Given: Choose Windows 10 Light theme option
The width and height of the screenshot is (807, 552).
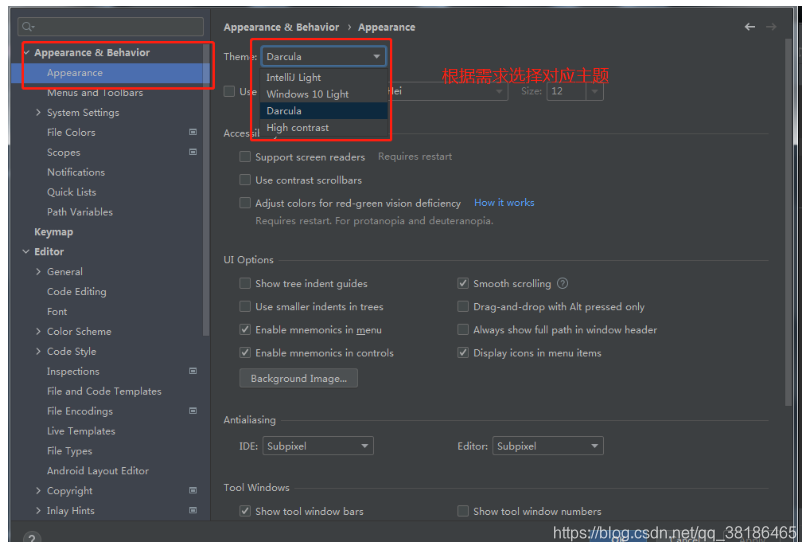Looking at the screenshot, I should click(324, 94).
